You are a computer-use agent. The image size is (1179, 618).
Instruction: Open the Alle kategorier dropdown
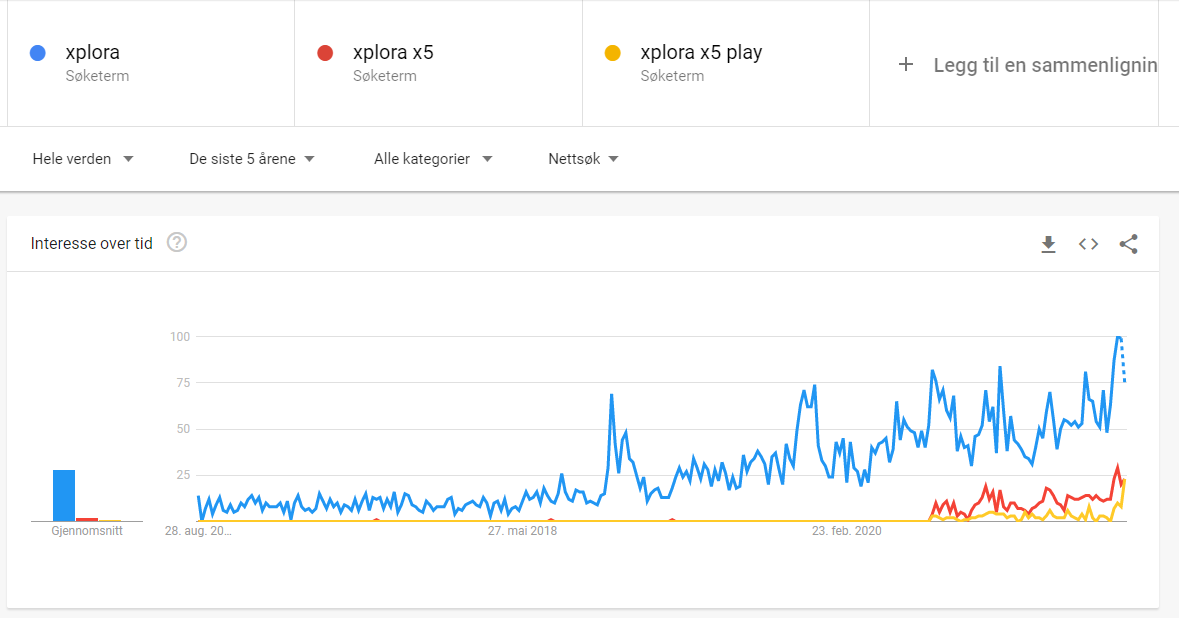(x=433, y=159)
